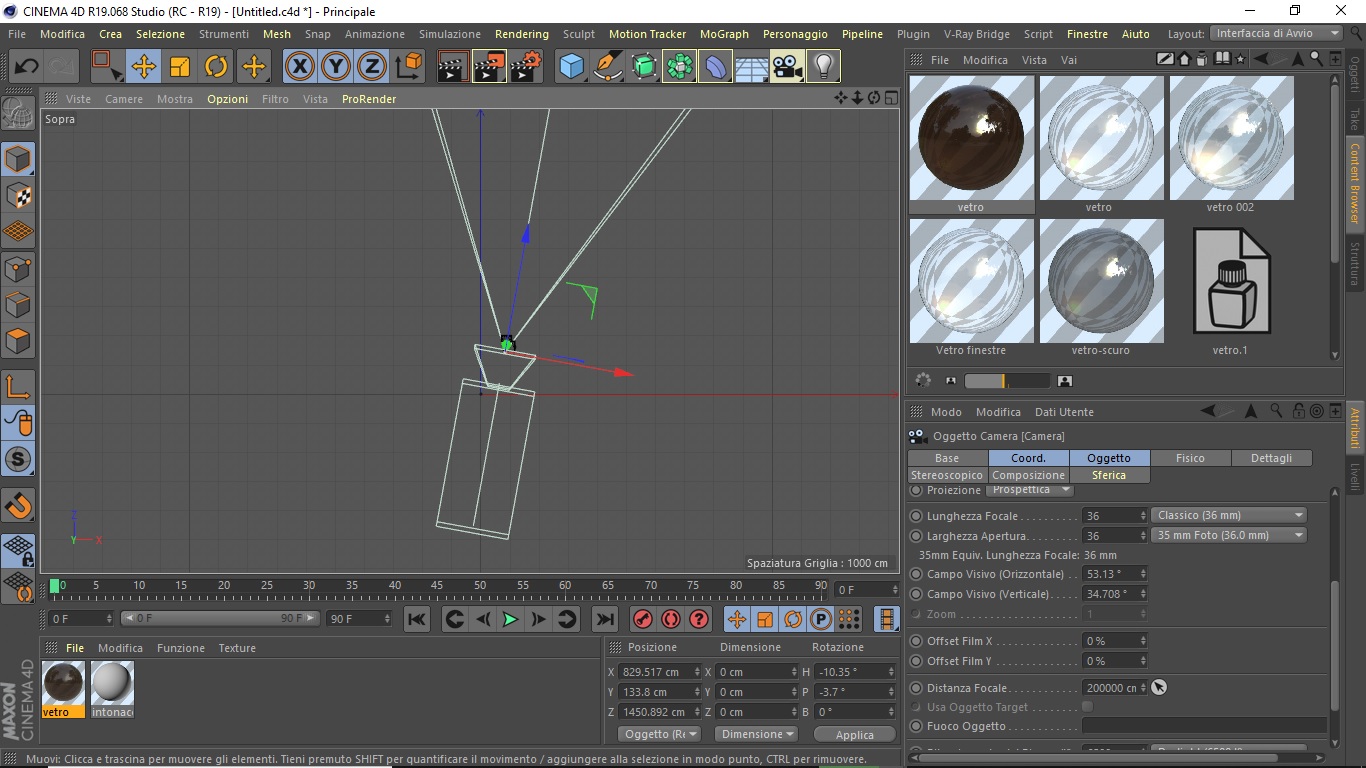Toggle Distanza Focale keyframe dot
Screen dimensions: 1366x768
(x=916, y=688)
